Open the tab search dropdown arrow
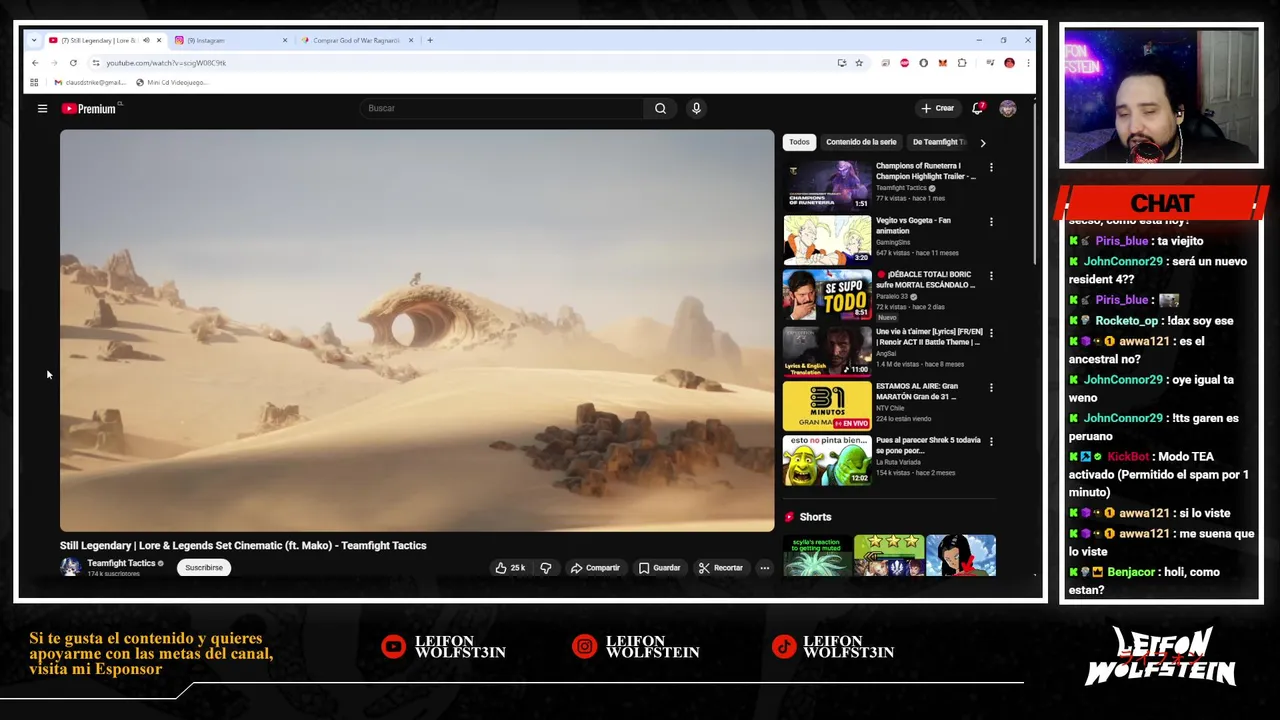This screenshot has width=1280, height=720. pos(34,40)
